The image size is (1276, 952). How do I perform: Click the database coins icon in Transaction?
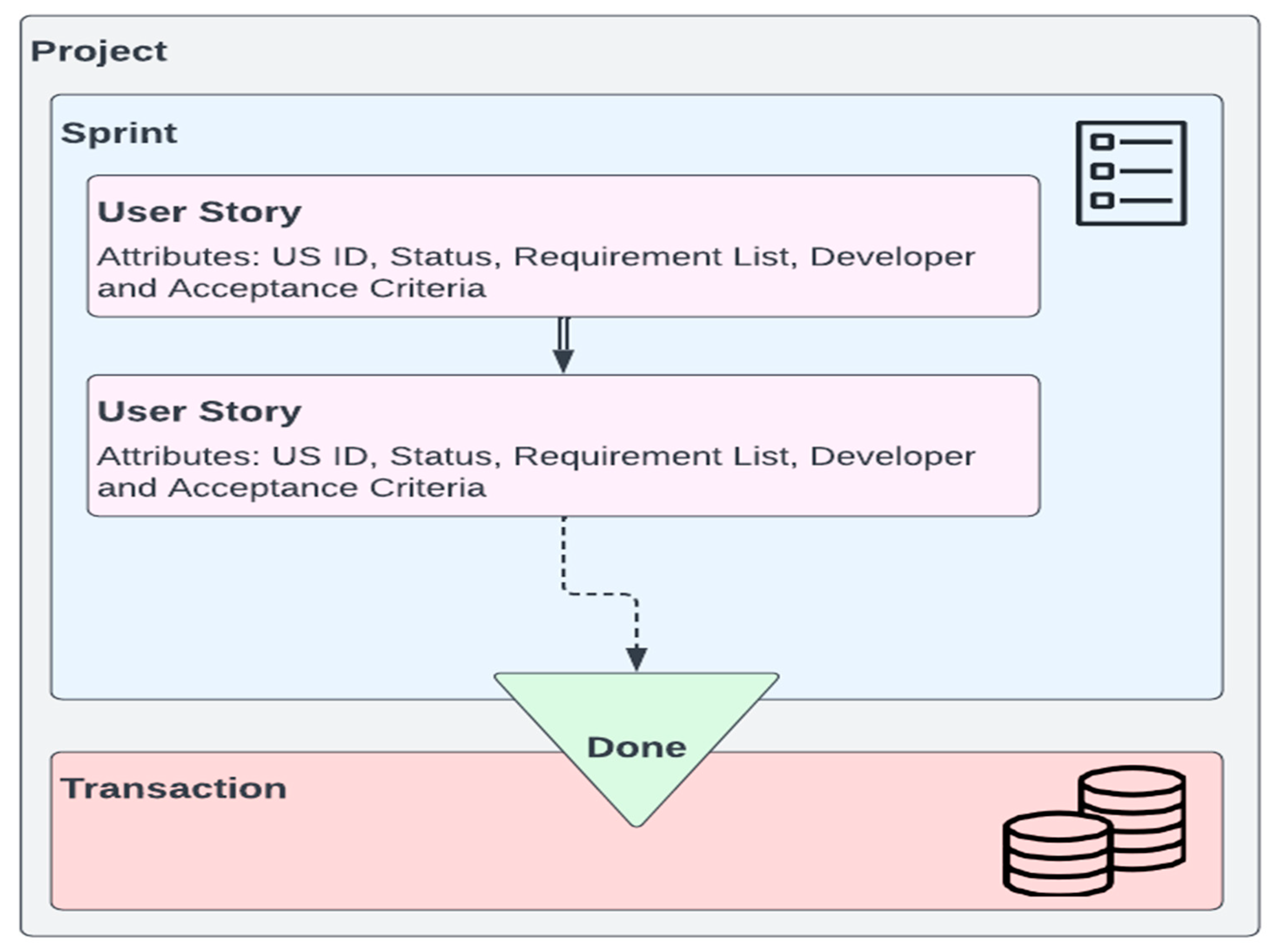coord(1094,830)
